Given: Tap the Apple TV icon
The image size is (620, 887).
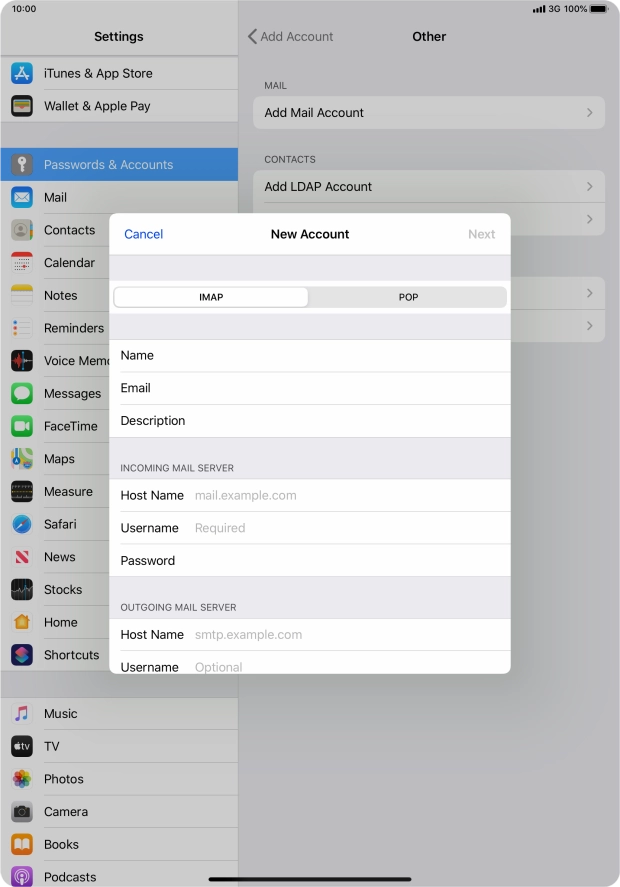Looking at the screenshot, I should click(x=22, y=746).
